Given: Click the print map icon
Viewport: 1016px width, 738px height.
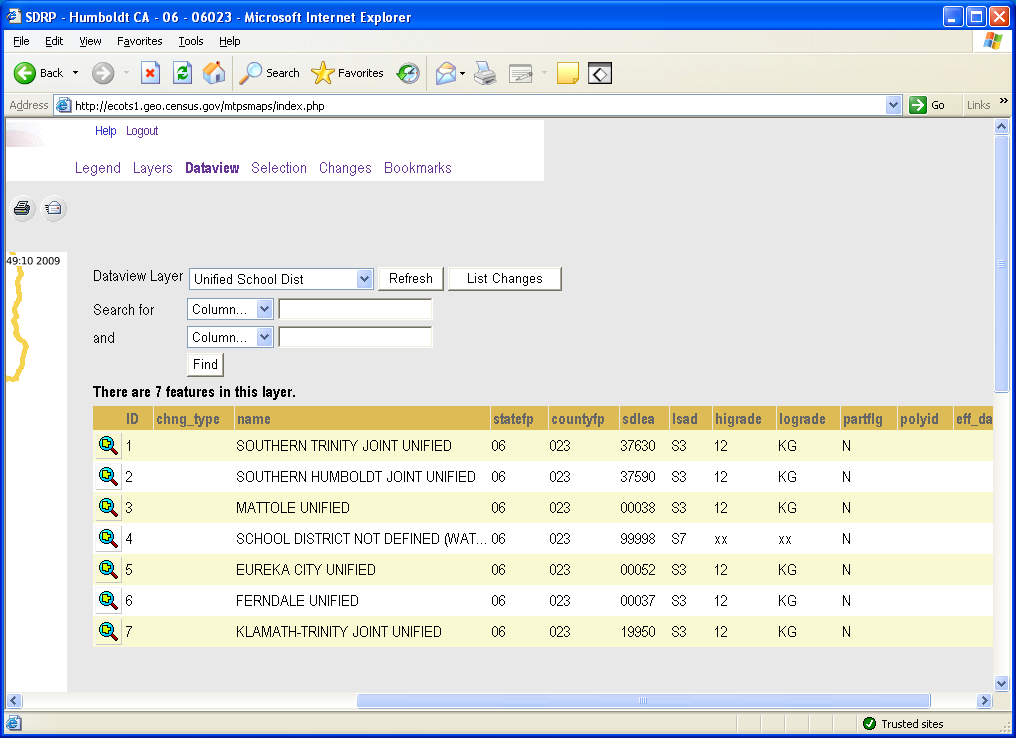Looking at the screenshot, I should pos(23,209).
